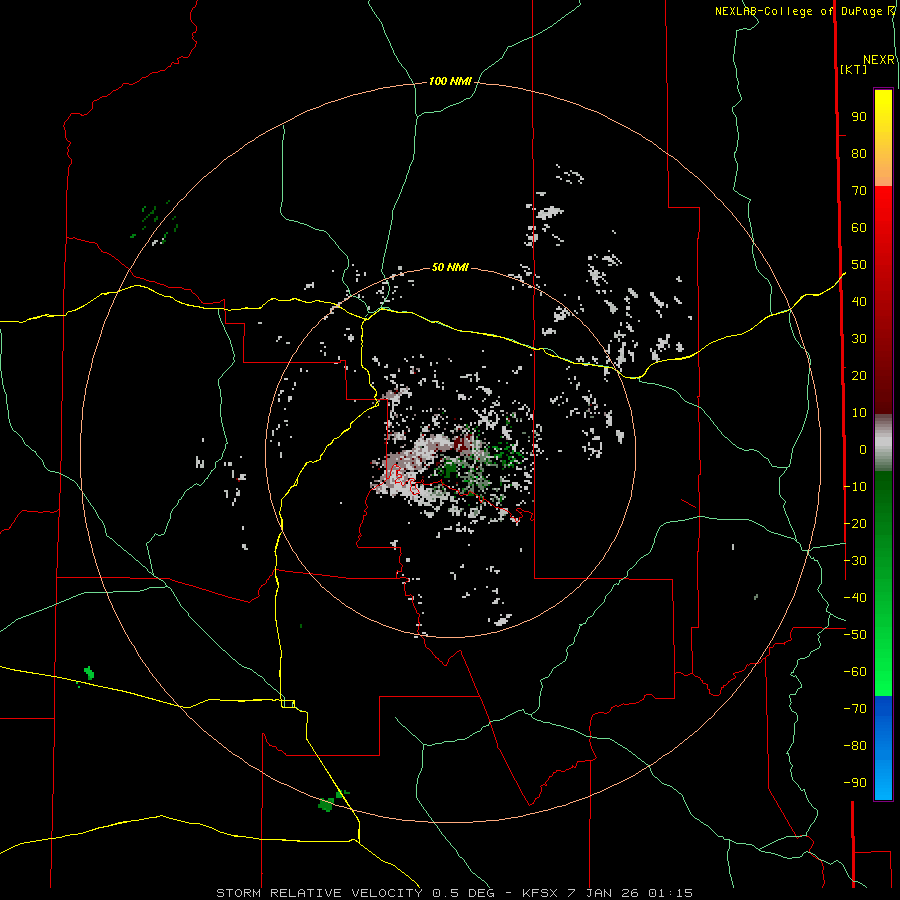Screen dimensions: 900x900
Task: Click the -50 value on velocity scale
Action: (855, 635)
